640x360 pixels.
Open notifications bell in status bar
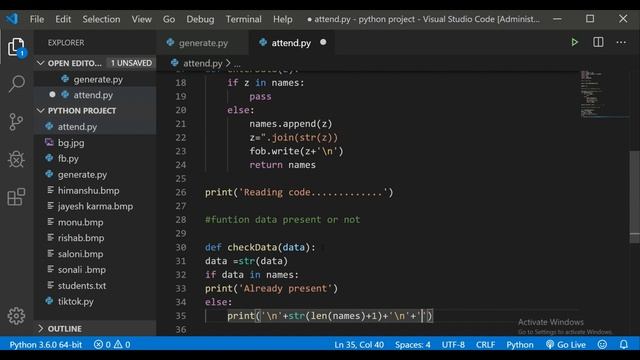[x=624, y=344]
